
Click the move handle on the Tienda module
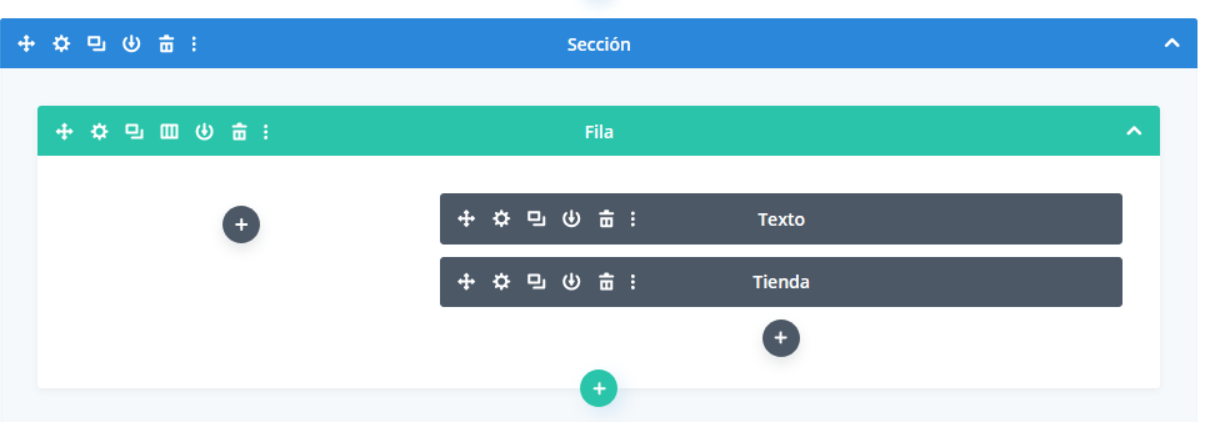click(x=466, y=282)
